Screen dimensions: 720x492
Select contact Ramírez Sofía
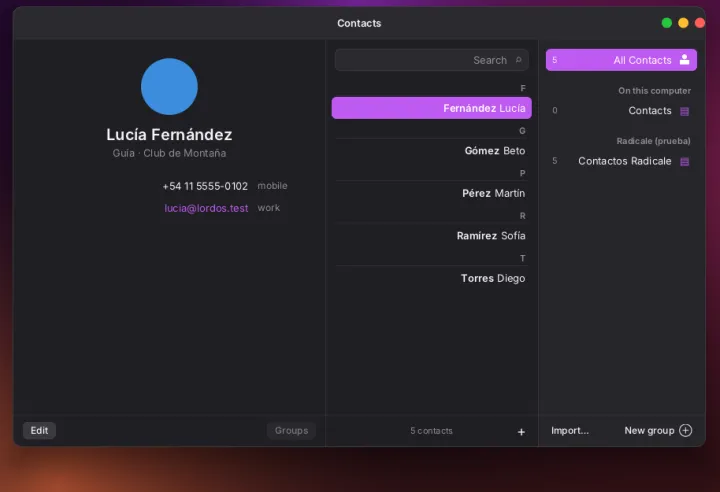tap(432, 236)
